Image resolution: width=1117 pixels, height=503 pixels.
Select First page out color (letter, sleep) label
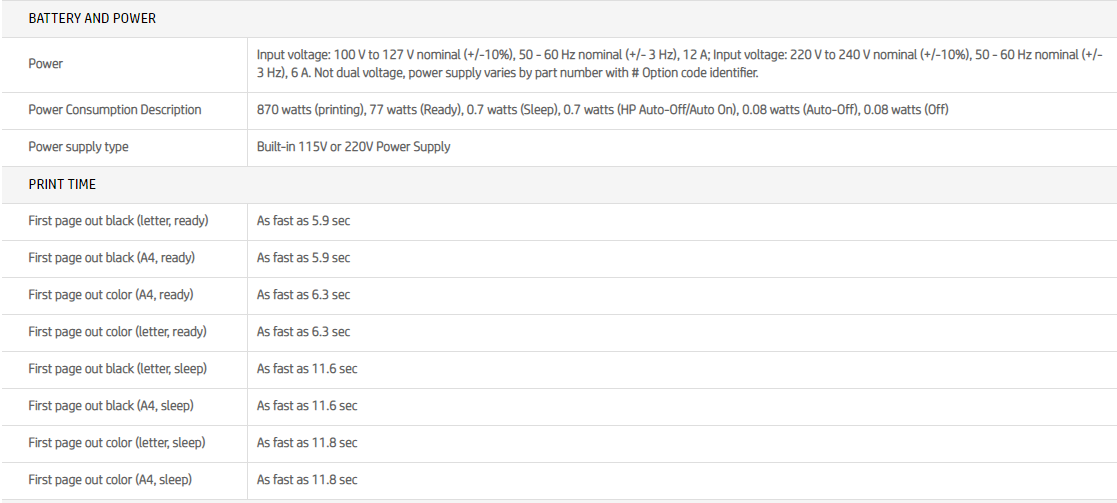coord(117,443)
